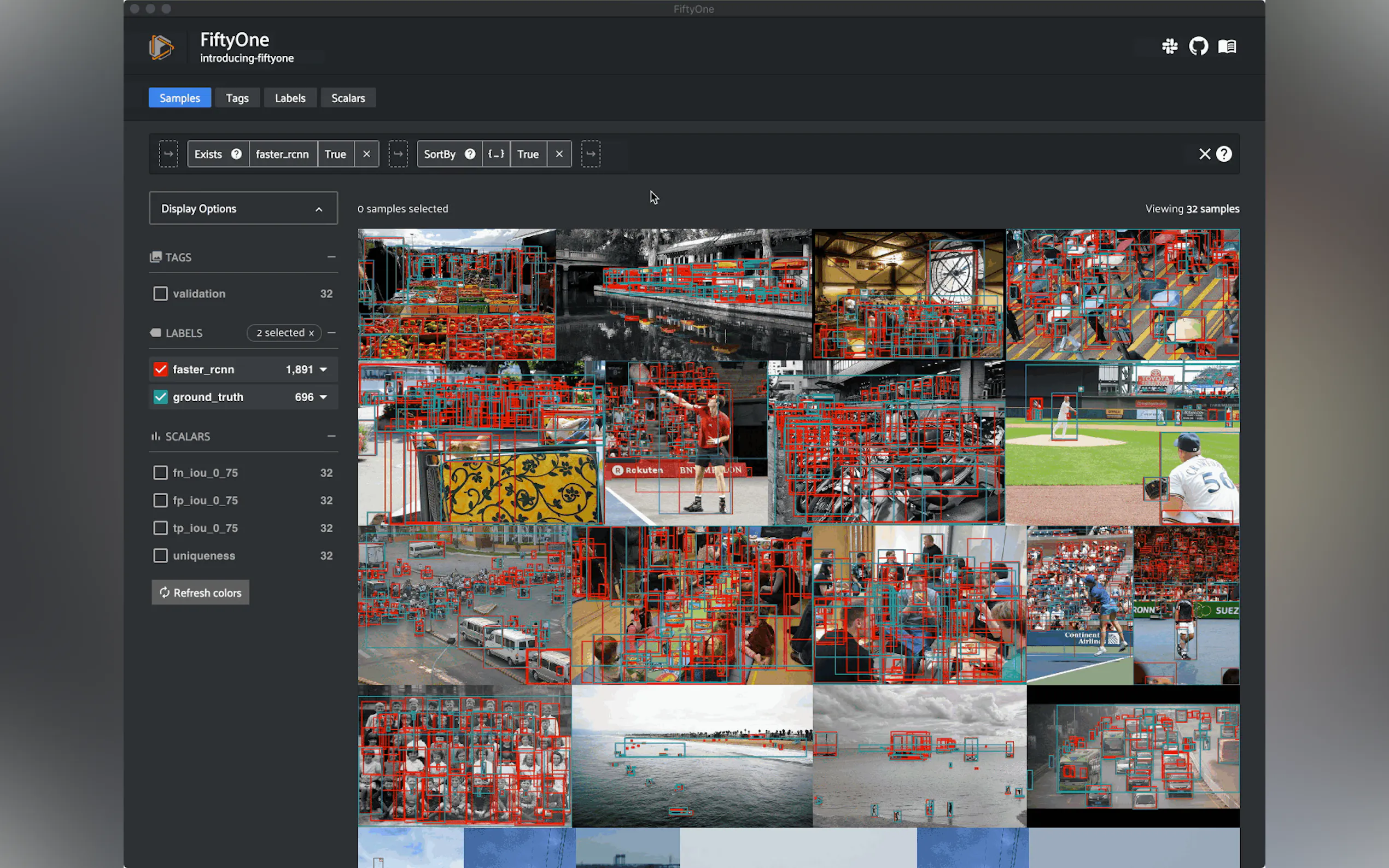Enable the validation tag checkbox
Screen dimensions: 1389x868
pyautogui.click(x=161, y=294)
